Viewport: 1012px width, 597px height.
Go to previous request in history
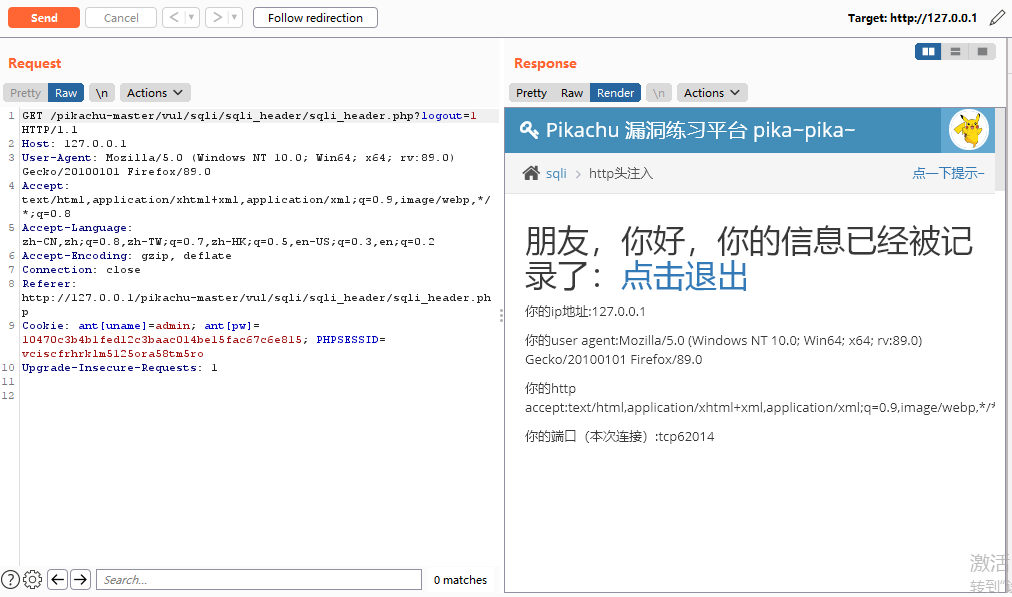click(174, 17)
